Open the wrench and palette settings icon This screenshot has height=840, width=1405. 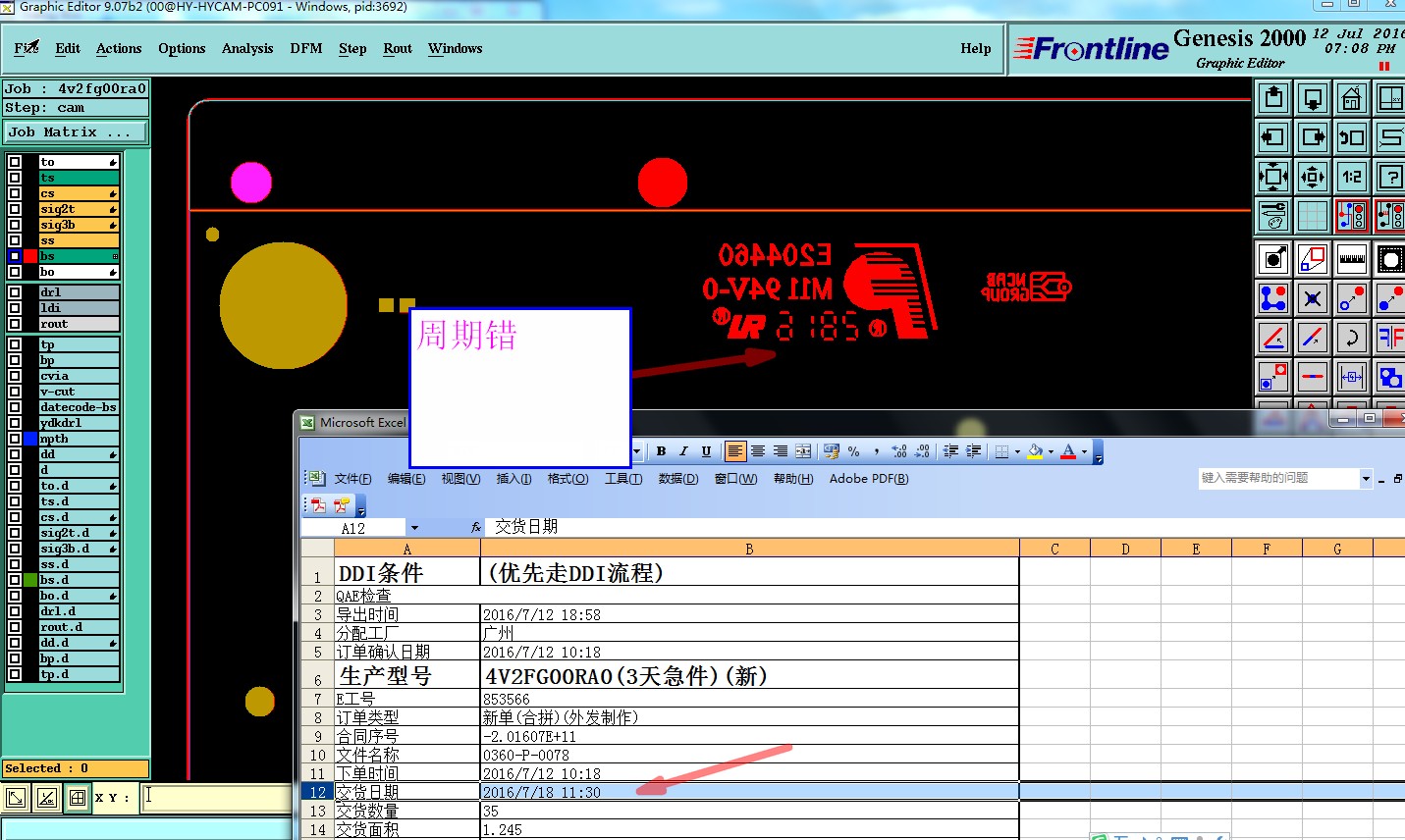point(1273,216)
